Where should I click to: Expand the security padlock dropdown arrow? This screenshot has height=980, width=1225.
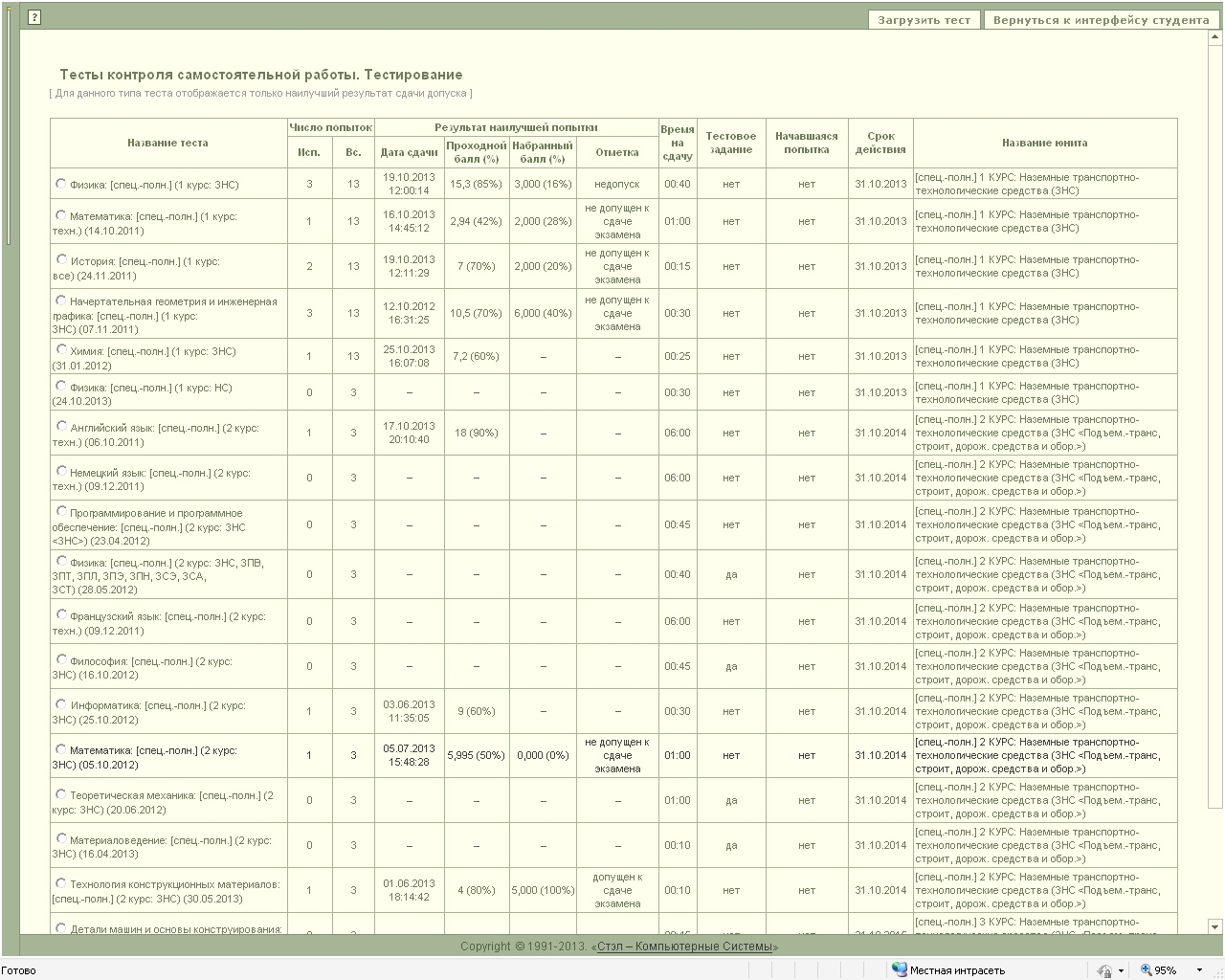tap(1121, 970)
